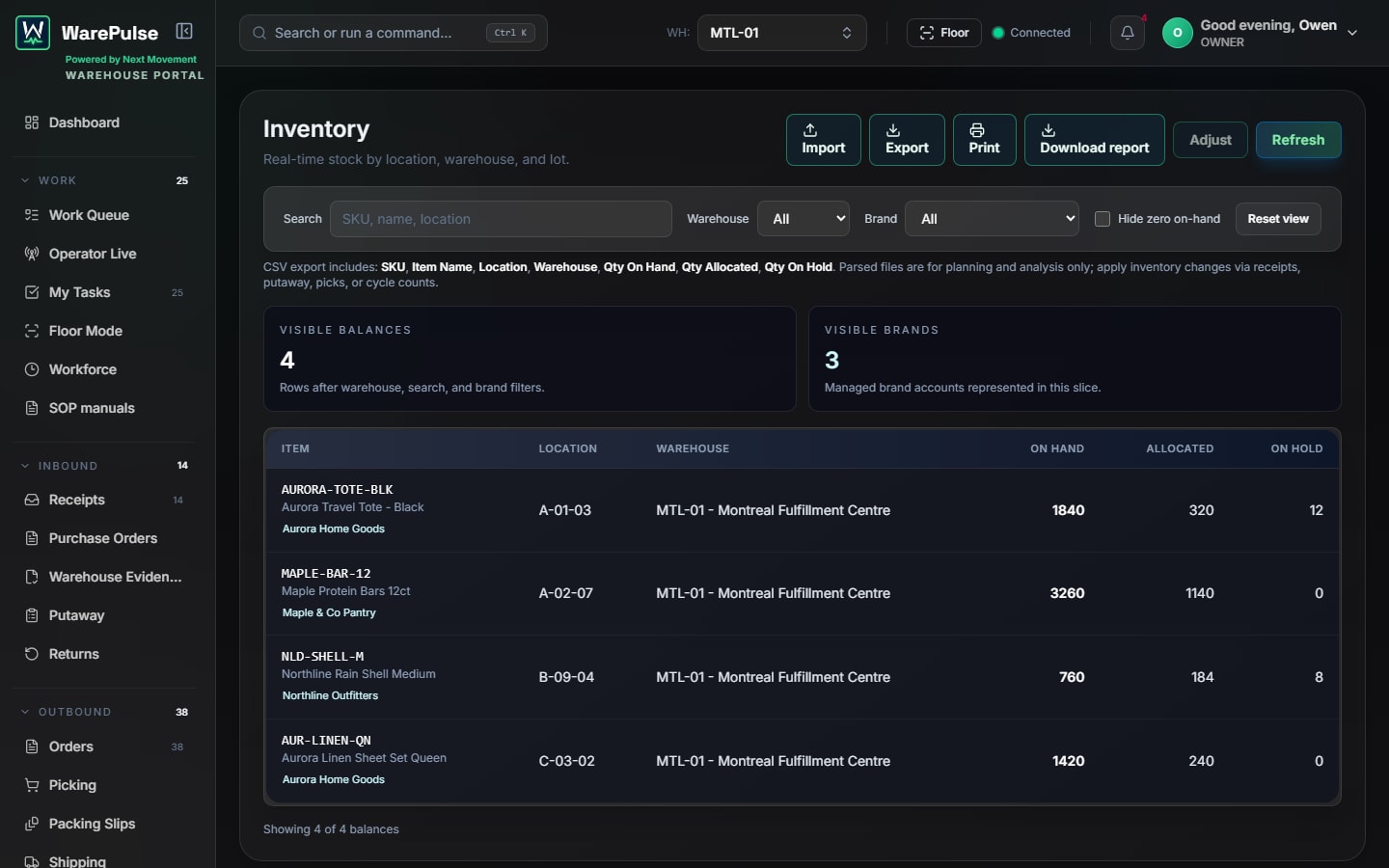
Task: Click the Print button
Action: [984, 140]
